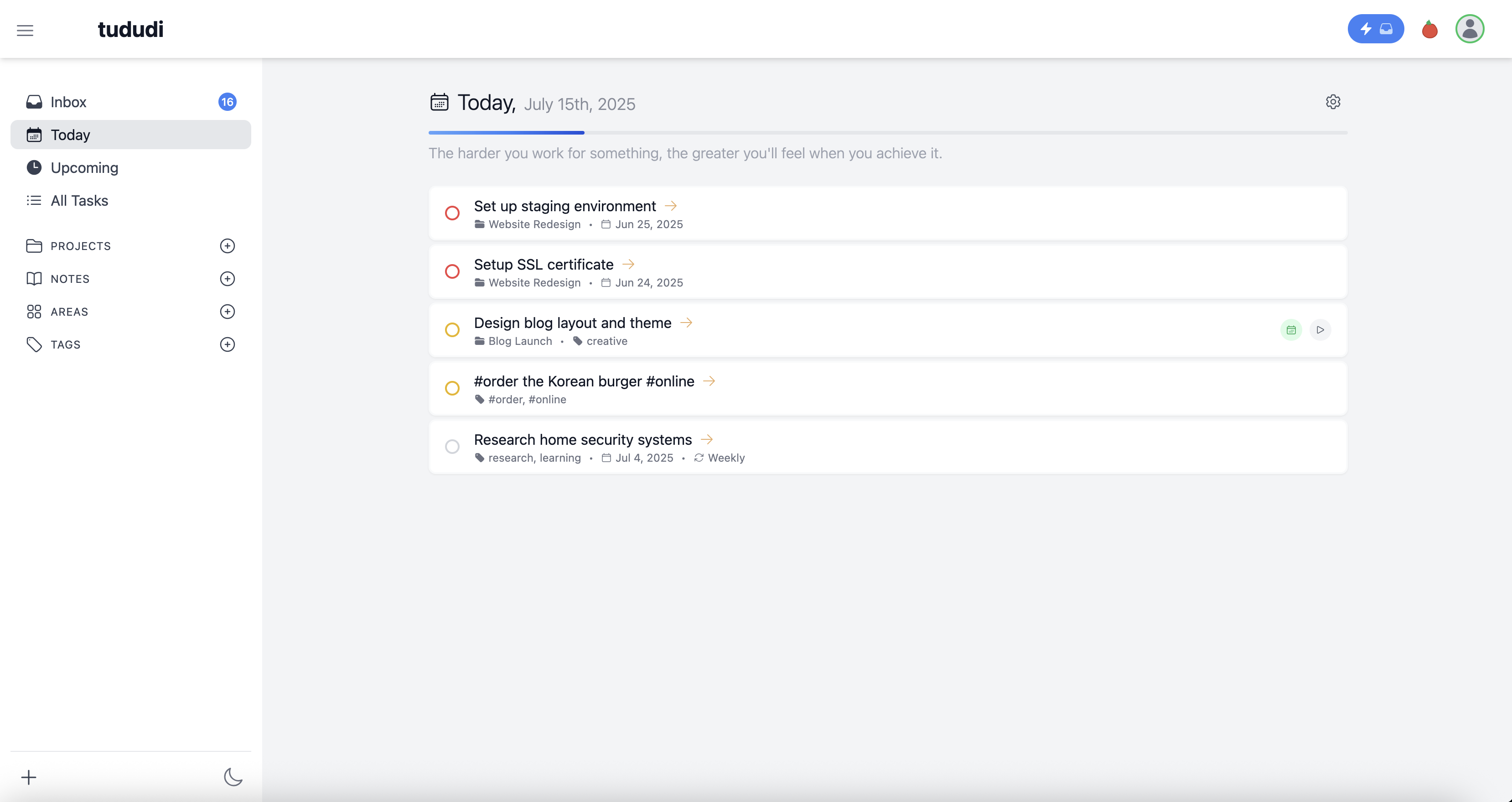
Task: Click the inbox icon in the blue pill
Action: pyautogui.click(x=1387, y=29)
